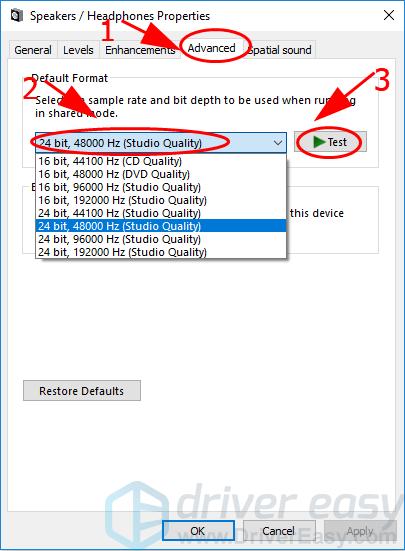Image resolution: width=405 pixels, height=551 pixels.
Task: Choose 24 bit, 192000 Hz (Studio Quality)
Action: click(x=161, y=252)
